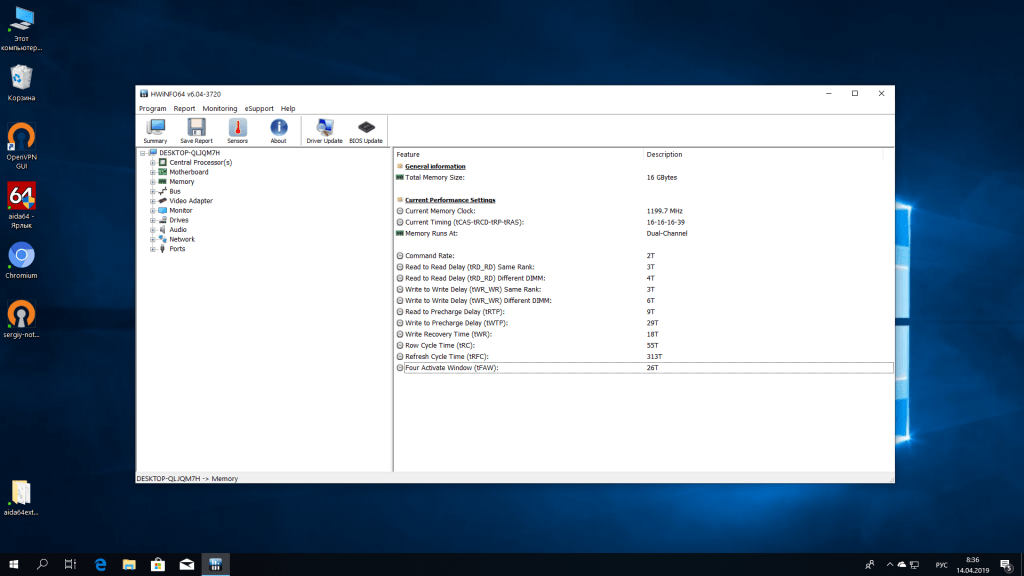Viewport: 1024px width, 576px height.
Task: Select Motherboard in the tree
Action: pyautogui.click(x=189, y=172)
